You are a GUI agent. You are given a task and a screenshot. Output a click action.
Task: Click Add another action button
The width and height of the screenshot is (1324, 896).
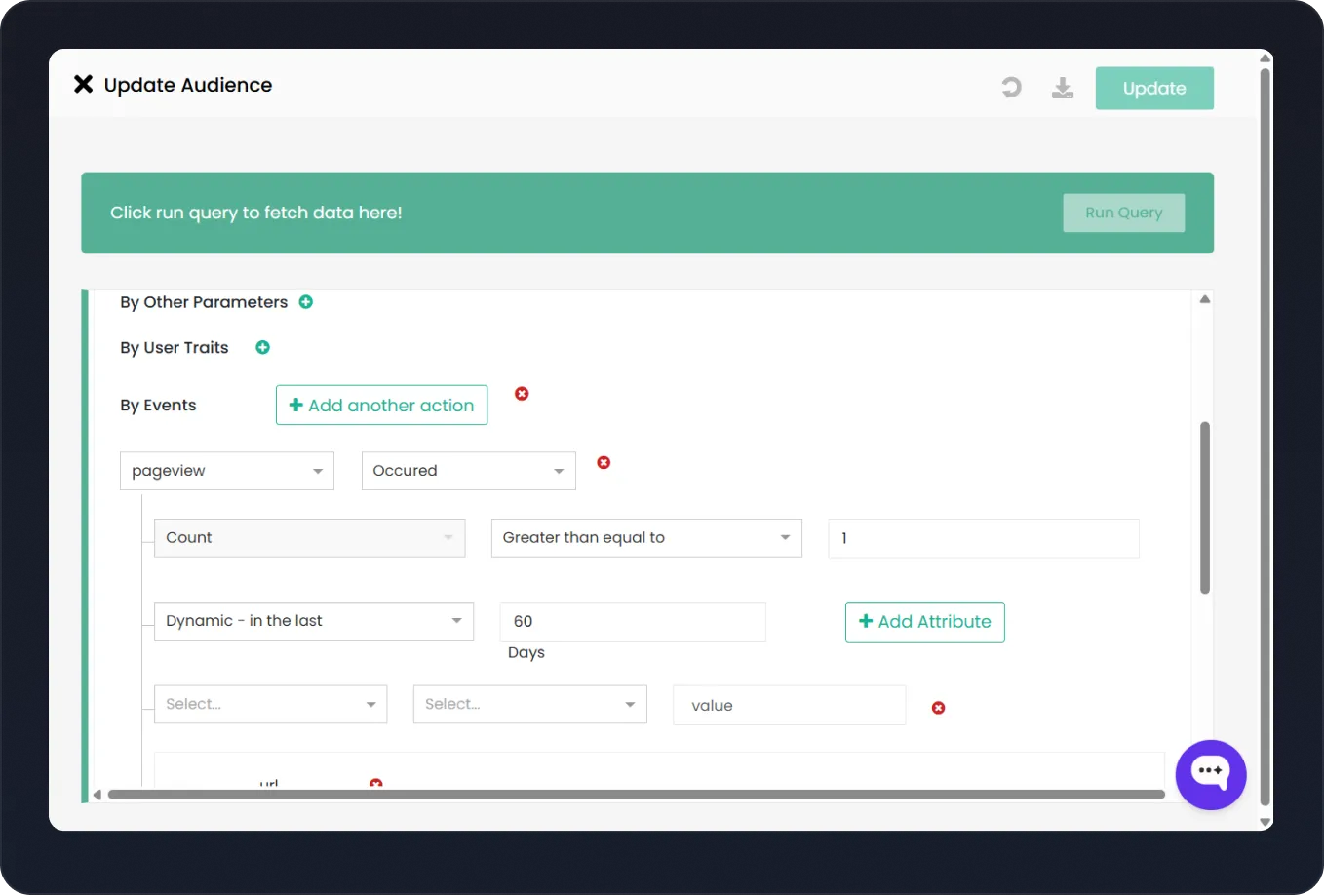[381, 405]
